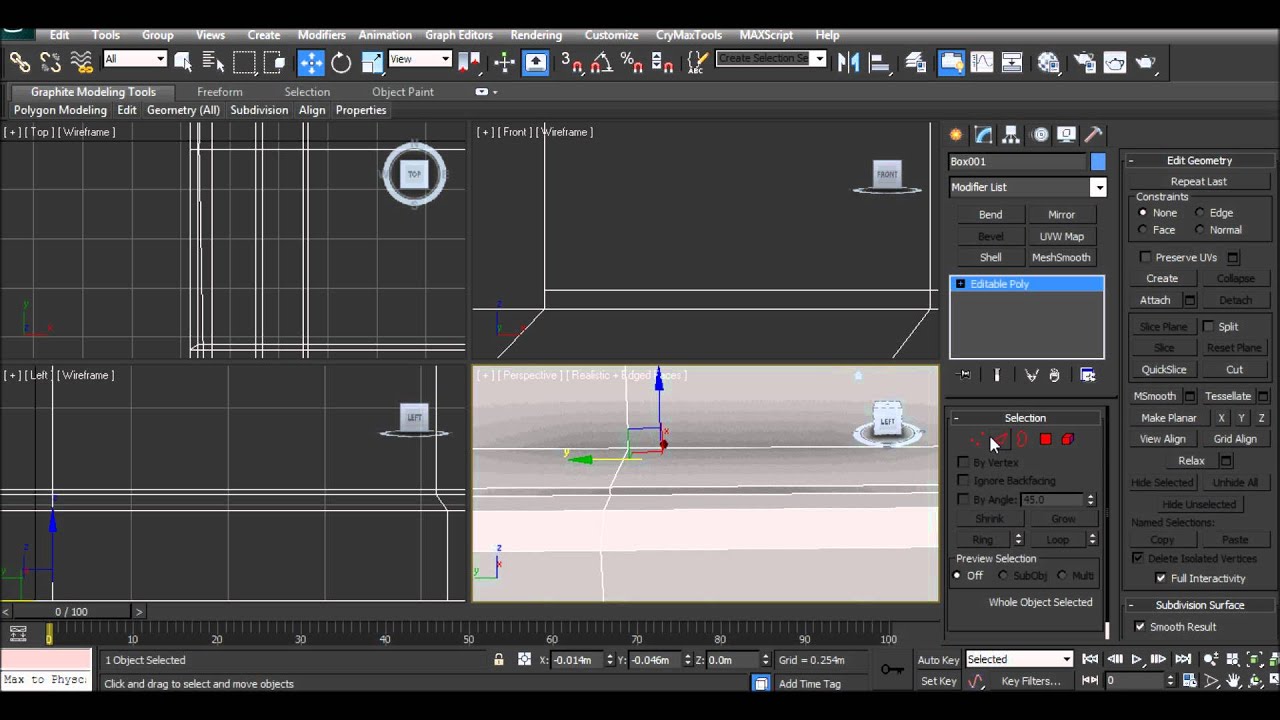The width and height of the screenshot is (1280, 720).
Task: Open the selection filter All dropdown
Action: pyautogui.click(x=134, y=60)
